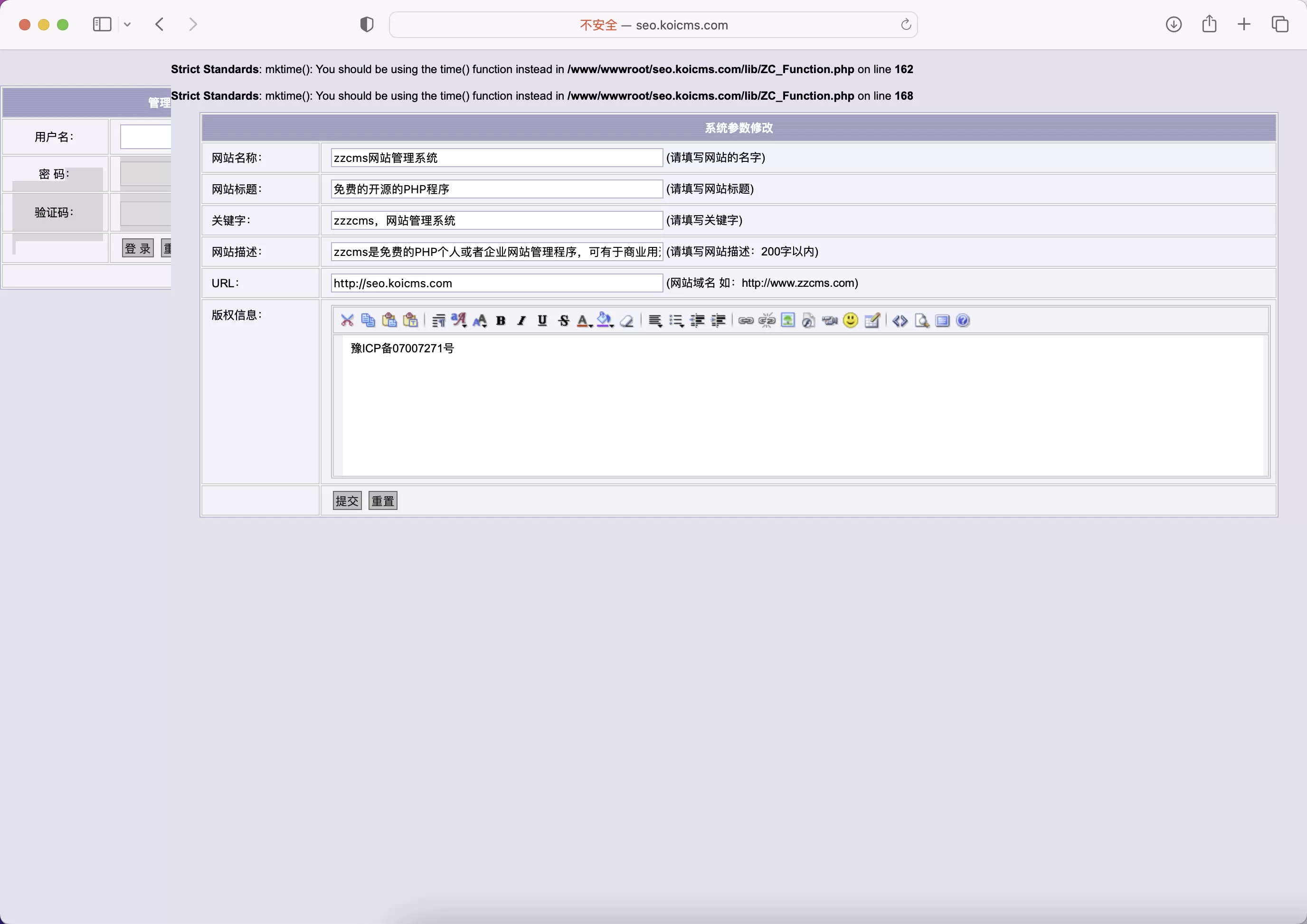Click the eraser remove-format icon

point(627,321)
